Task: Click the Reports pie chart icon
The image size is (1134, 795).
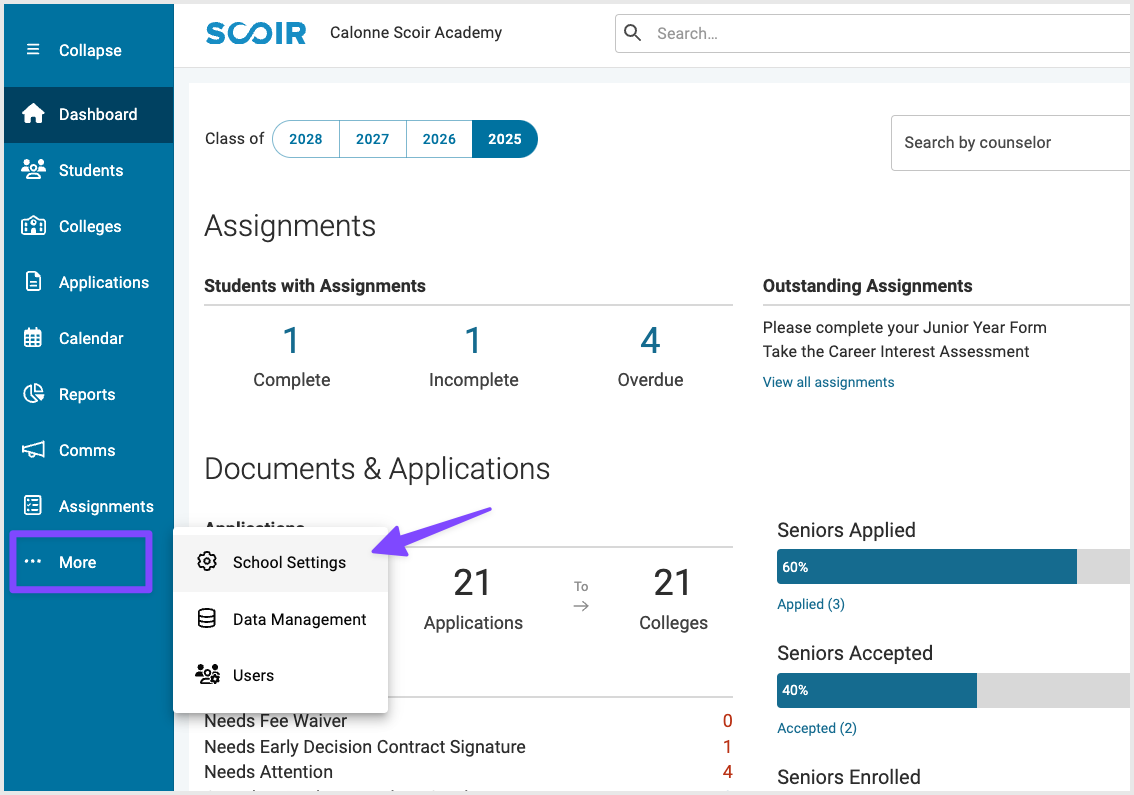Action: click(x=33, y=394)
